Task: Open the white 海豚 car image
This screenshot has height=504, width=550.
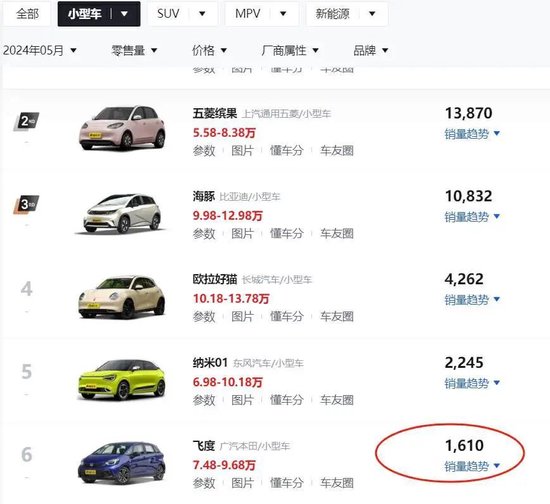Action: pos(122,213)
